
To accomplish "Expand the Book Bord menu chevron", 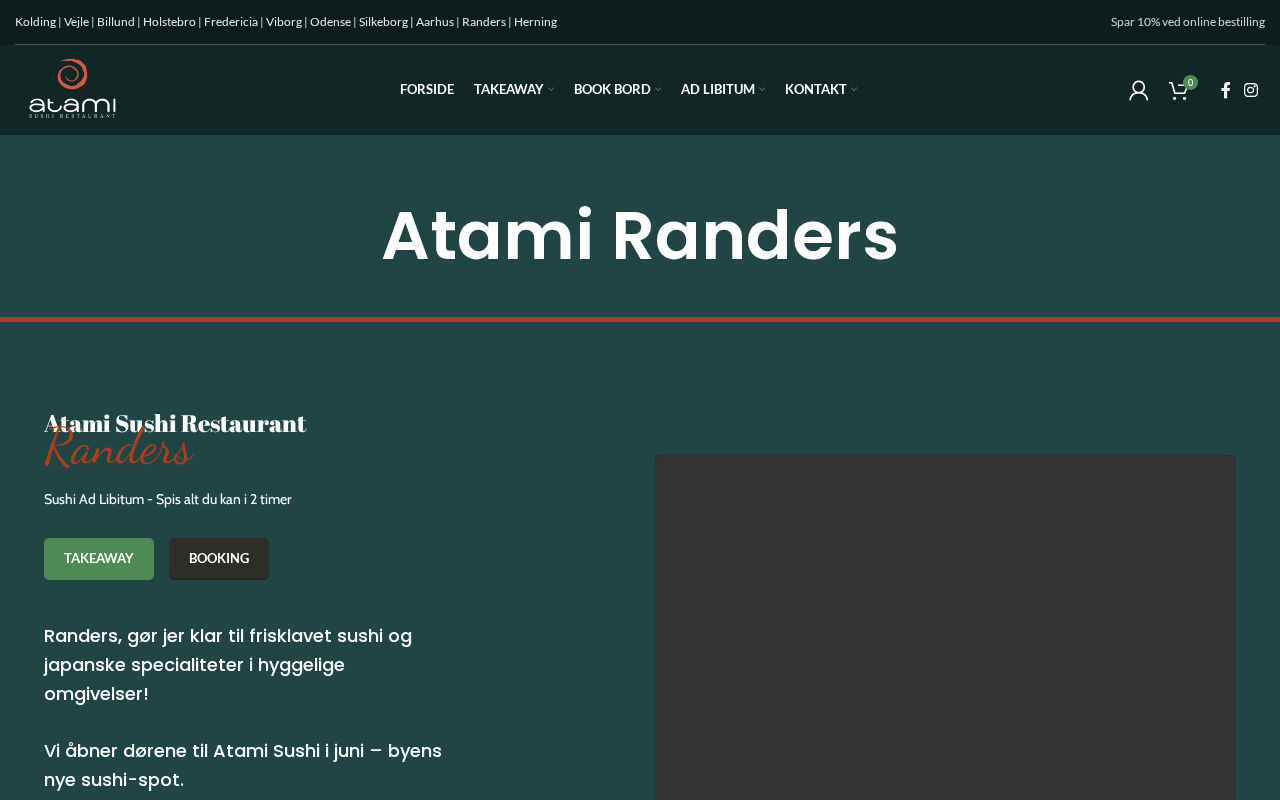I will pyautogui.click(x=658, y=90).
